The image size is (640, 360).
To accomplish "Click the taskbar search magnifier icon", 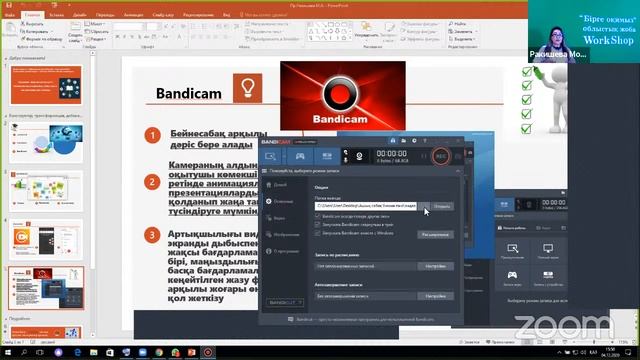I will (24, 352).
